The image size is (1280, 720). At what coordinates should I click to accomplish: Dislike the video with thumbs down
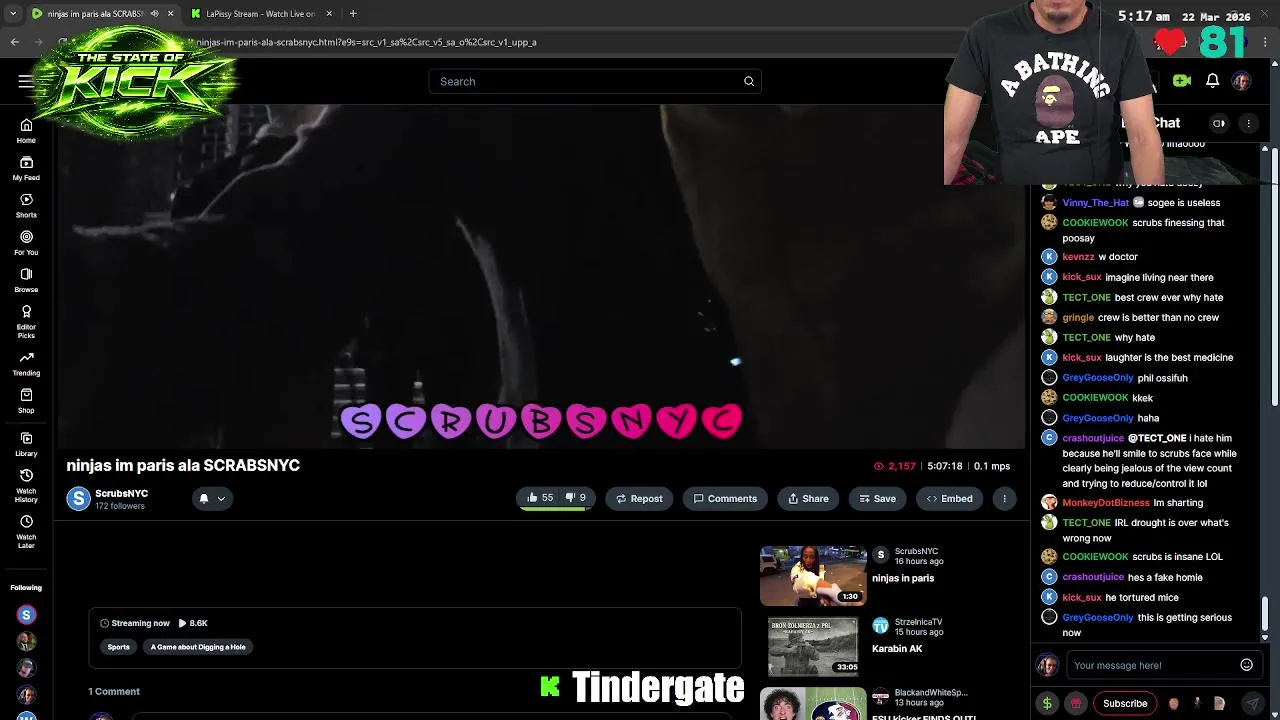tap(576, 498)
